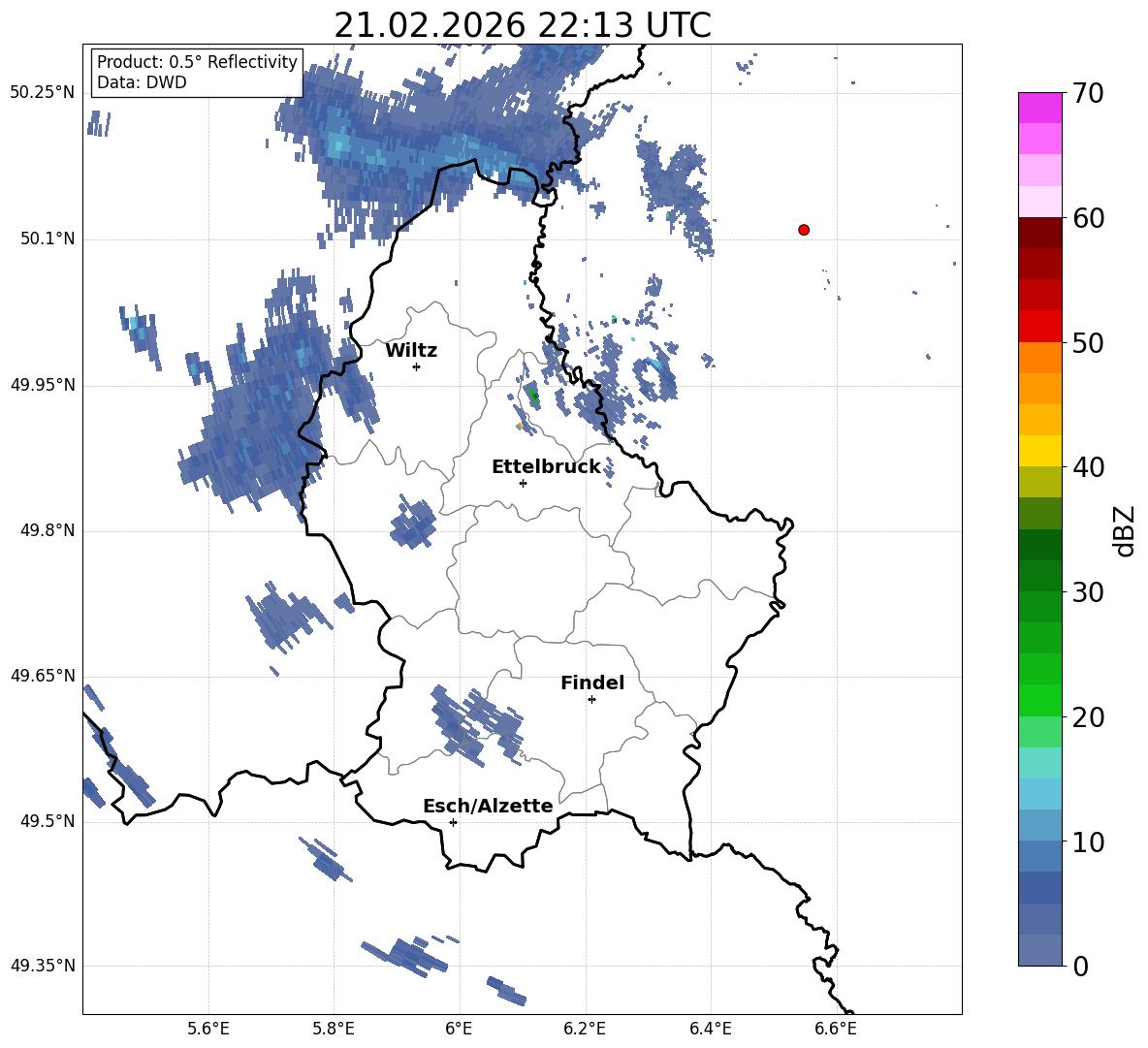Click the 6.2°E longitude label
The image size is (1148, 1048).
coord(585,1029)
